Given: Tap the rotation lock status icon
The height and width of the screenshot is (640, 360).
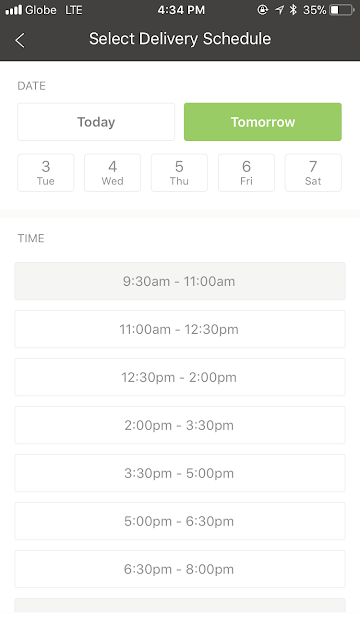Looking at the screenshot, I should coord(263,10).
